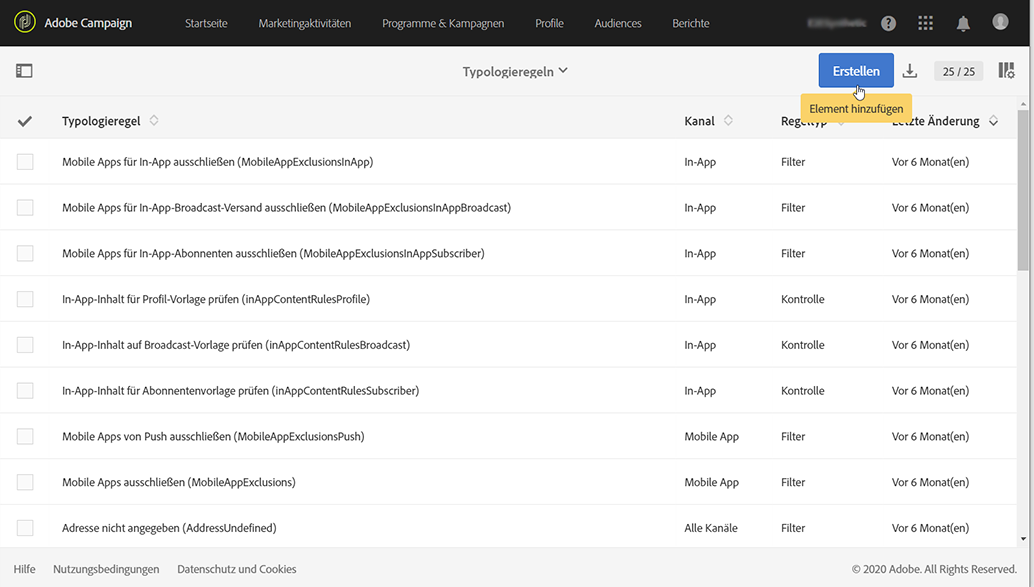Click the Erstellen button
The image size is (1034, 587).
click(x=856, y=71)
